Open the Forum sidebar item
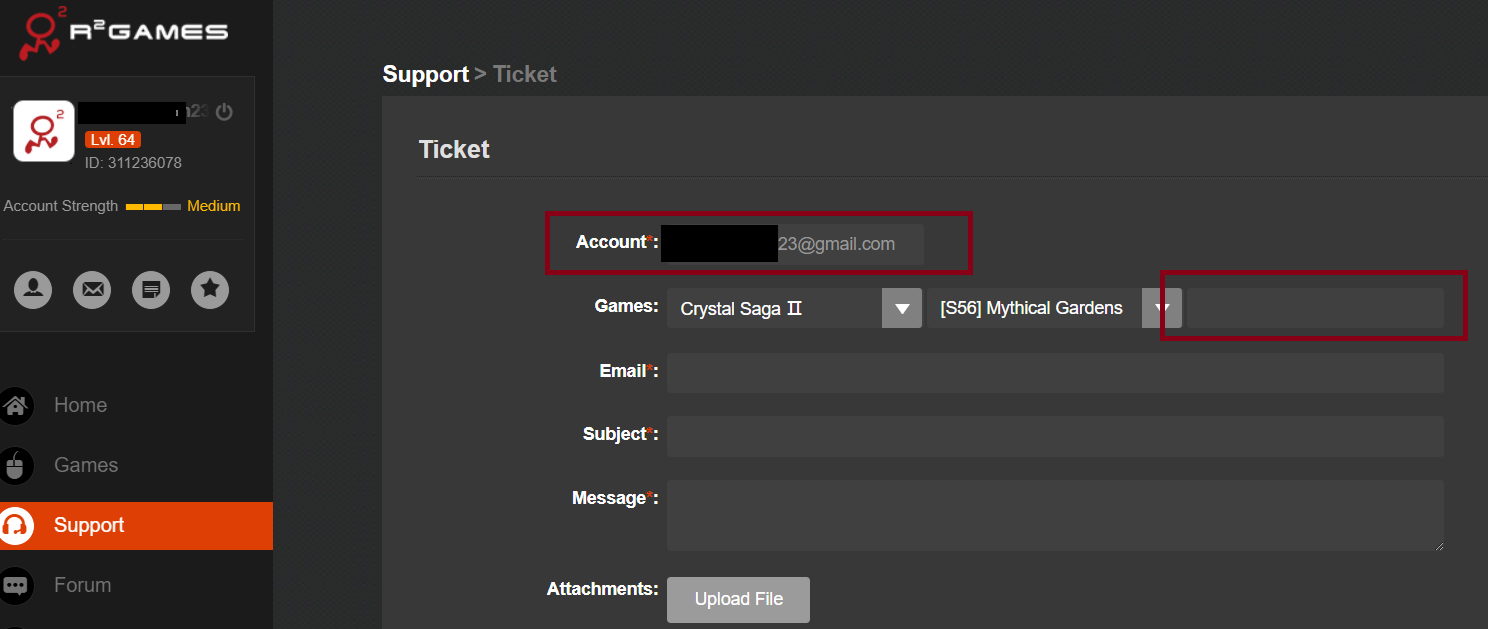 click(82, 585)
